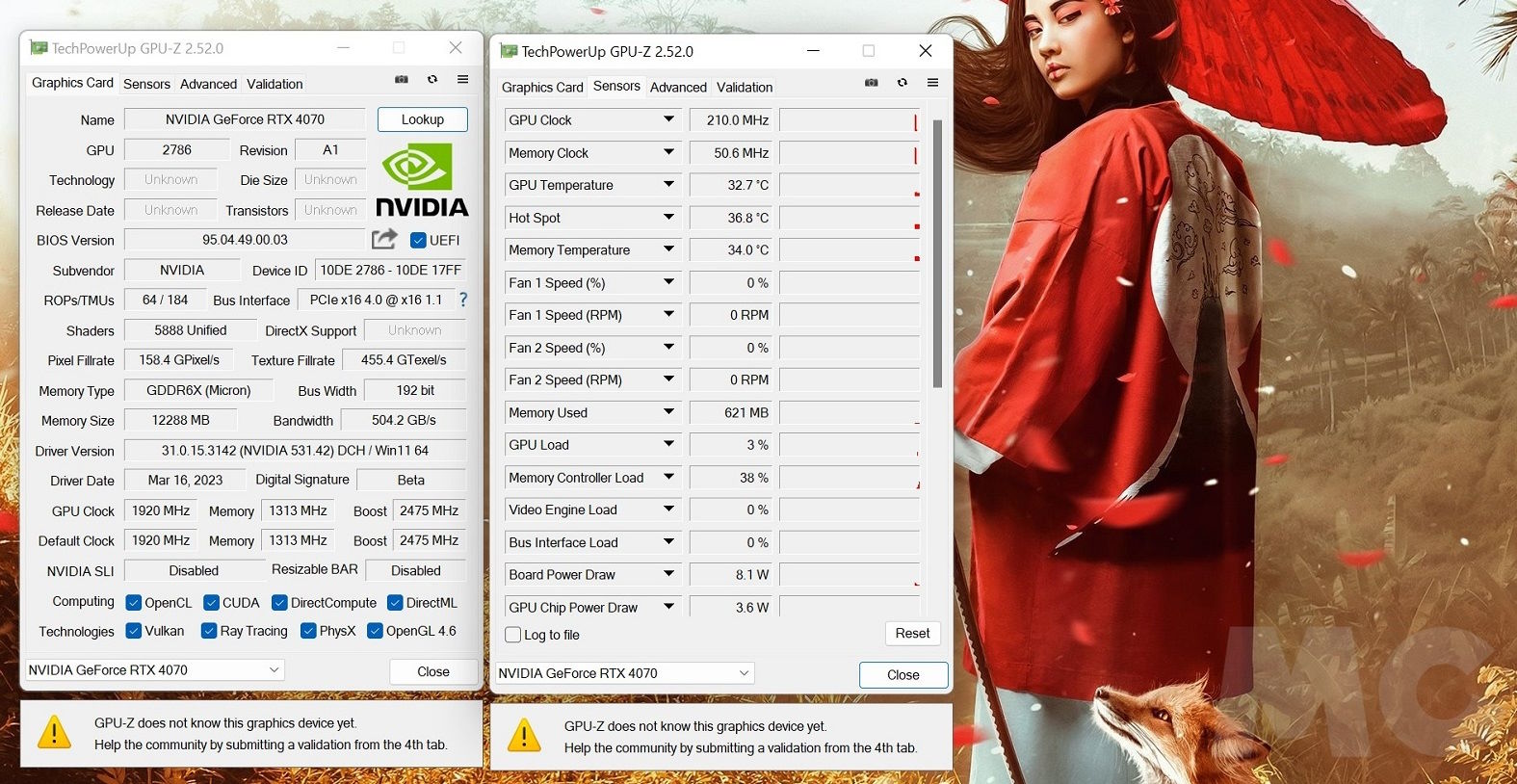This screenshot has width=1517, height=784.
Task: Open Advanced tab in left window
Action: coord(208,84)
